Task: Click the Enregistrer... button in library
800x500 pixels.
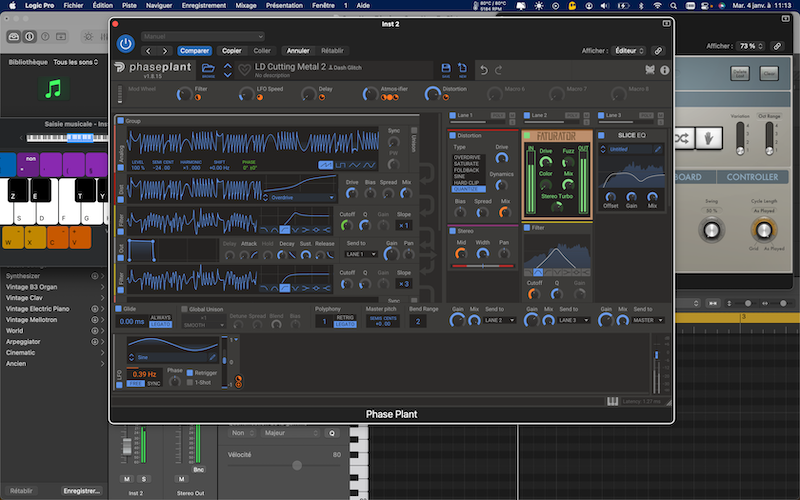Action: tap(82, 491)
